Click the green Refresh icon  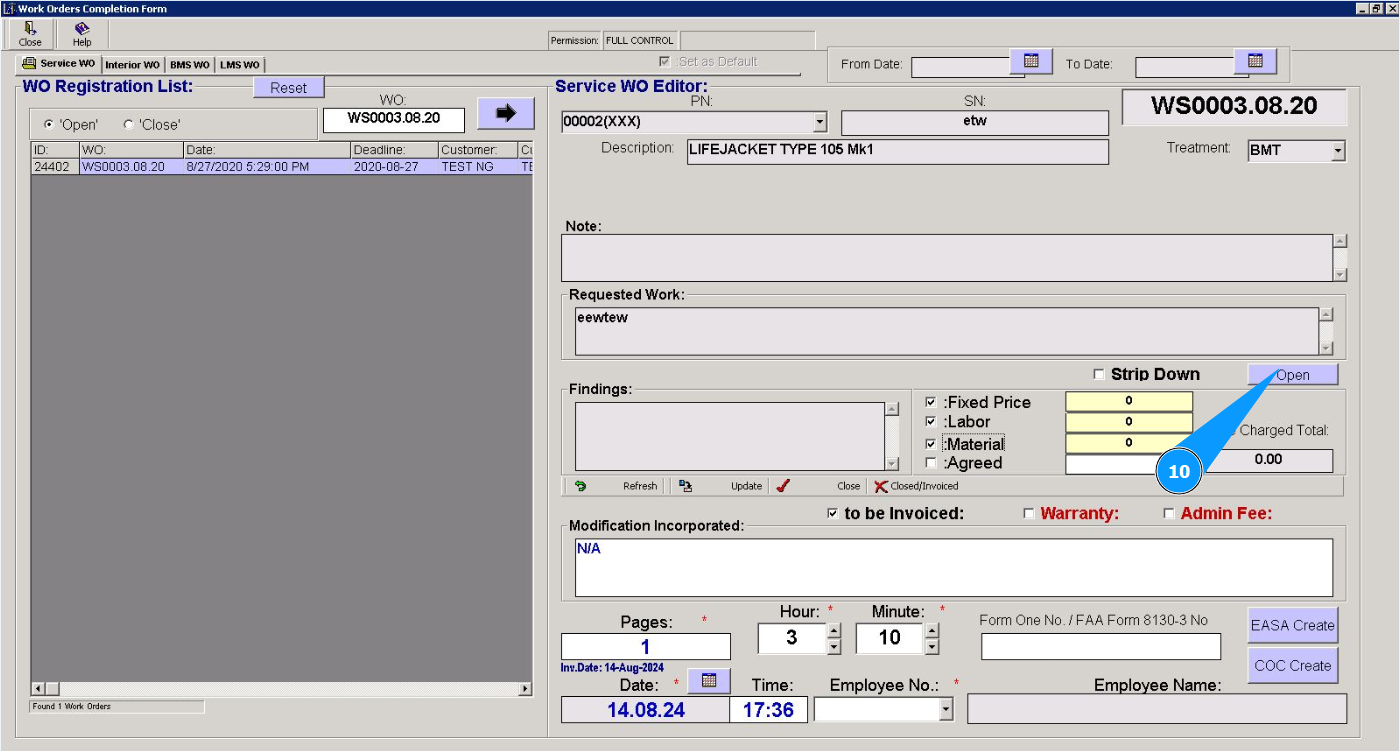[x=580, y=486]
